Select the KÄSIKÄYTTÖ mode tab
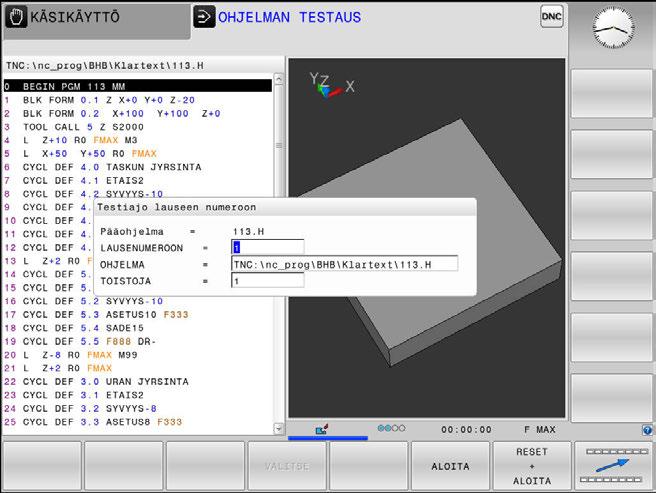 97,21
